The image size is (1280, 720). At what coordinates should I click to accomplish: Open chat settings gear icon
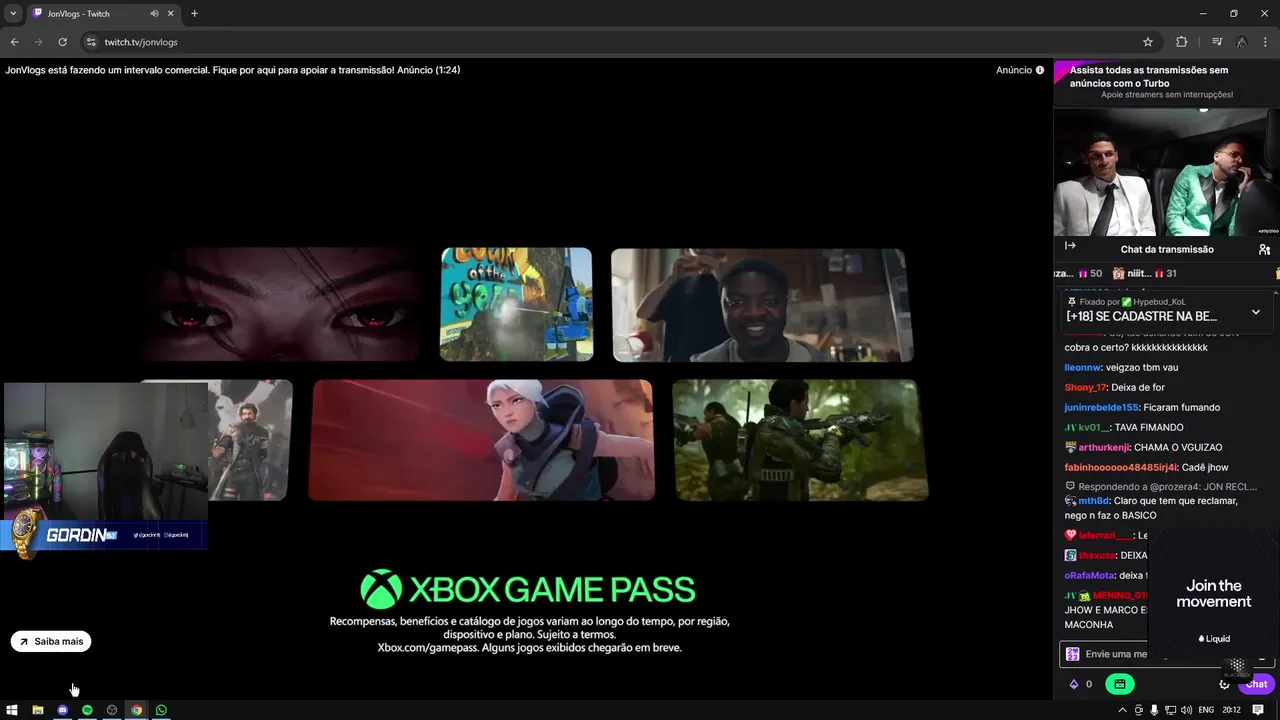(x=1224, y=684)
